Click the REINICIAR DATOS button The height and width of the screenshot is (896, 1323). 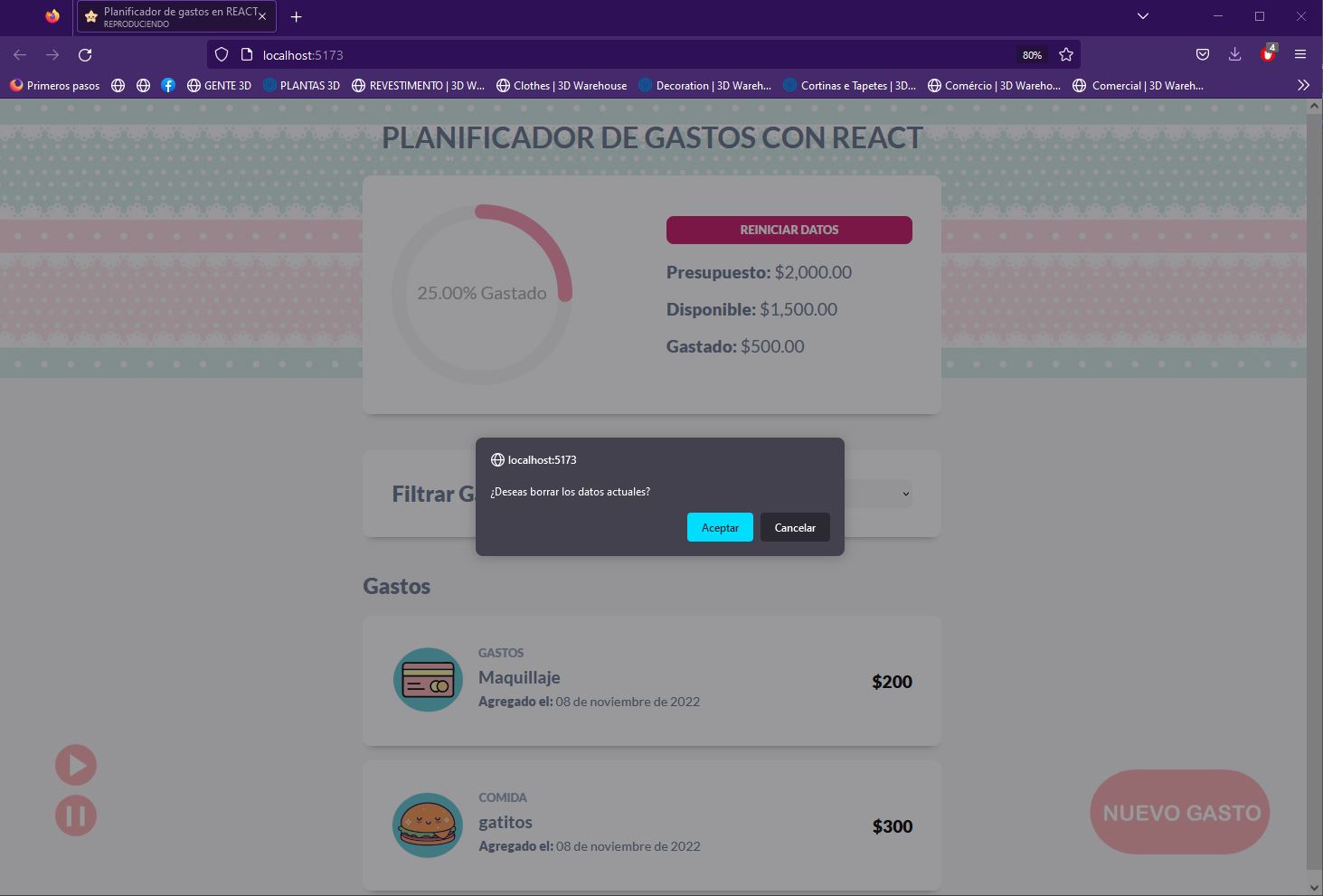pyautogui.click(x=789, y=230)
